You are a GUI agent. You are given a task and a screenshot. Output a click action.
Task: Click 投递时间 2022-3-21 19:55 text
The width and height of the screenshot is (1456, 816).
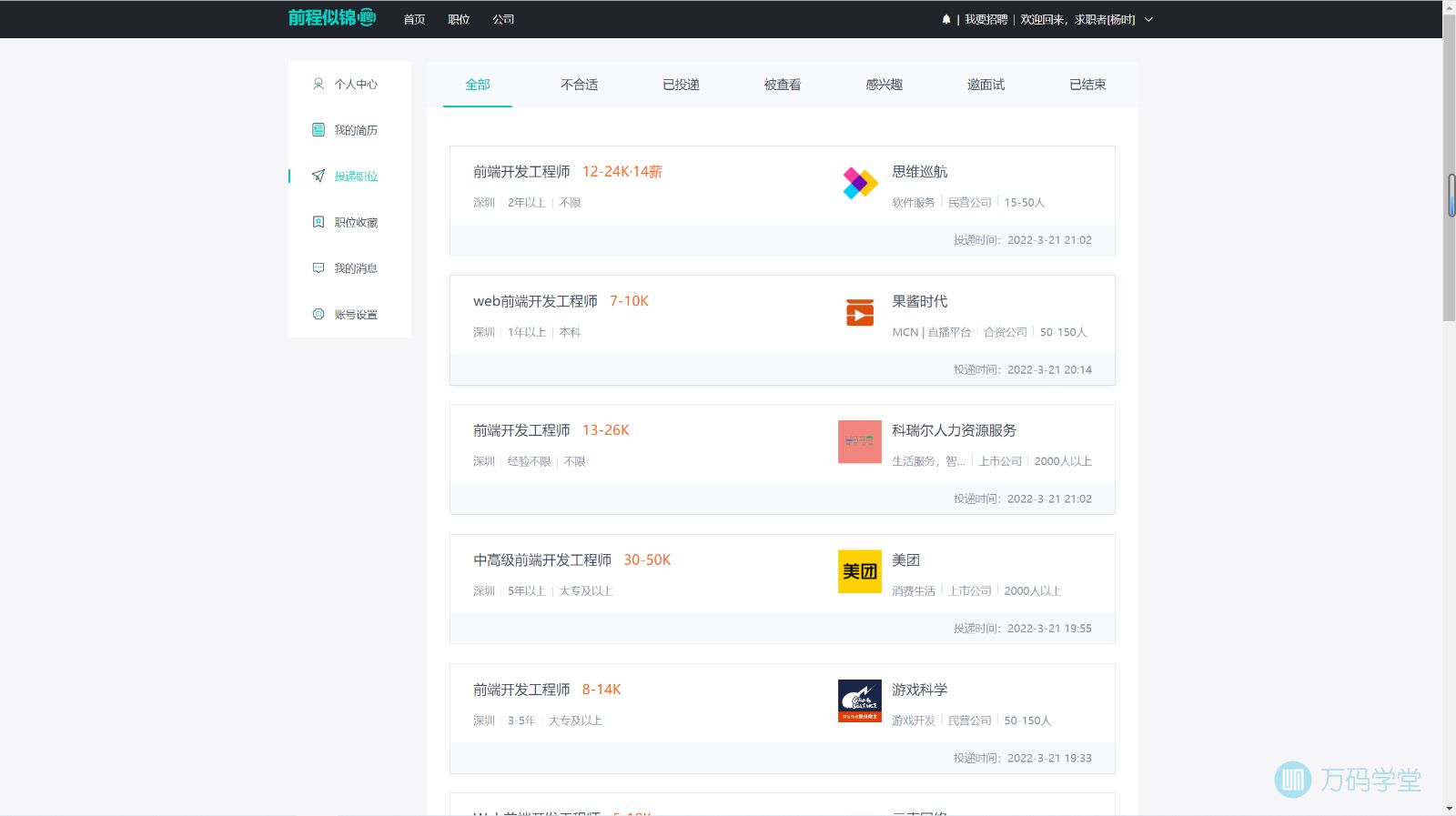click(1023, 628)
